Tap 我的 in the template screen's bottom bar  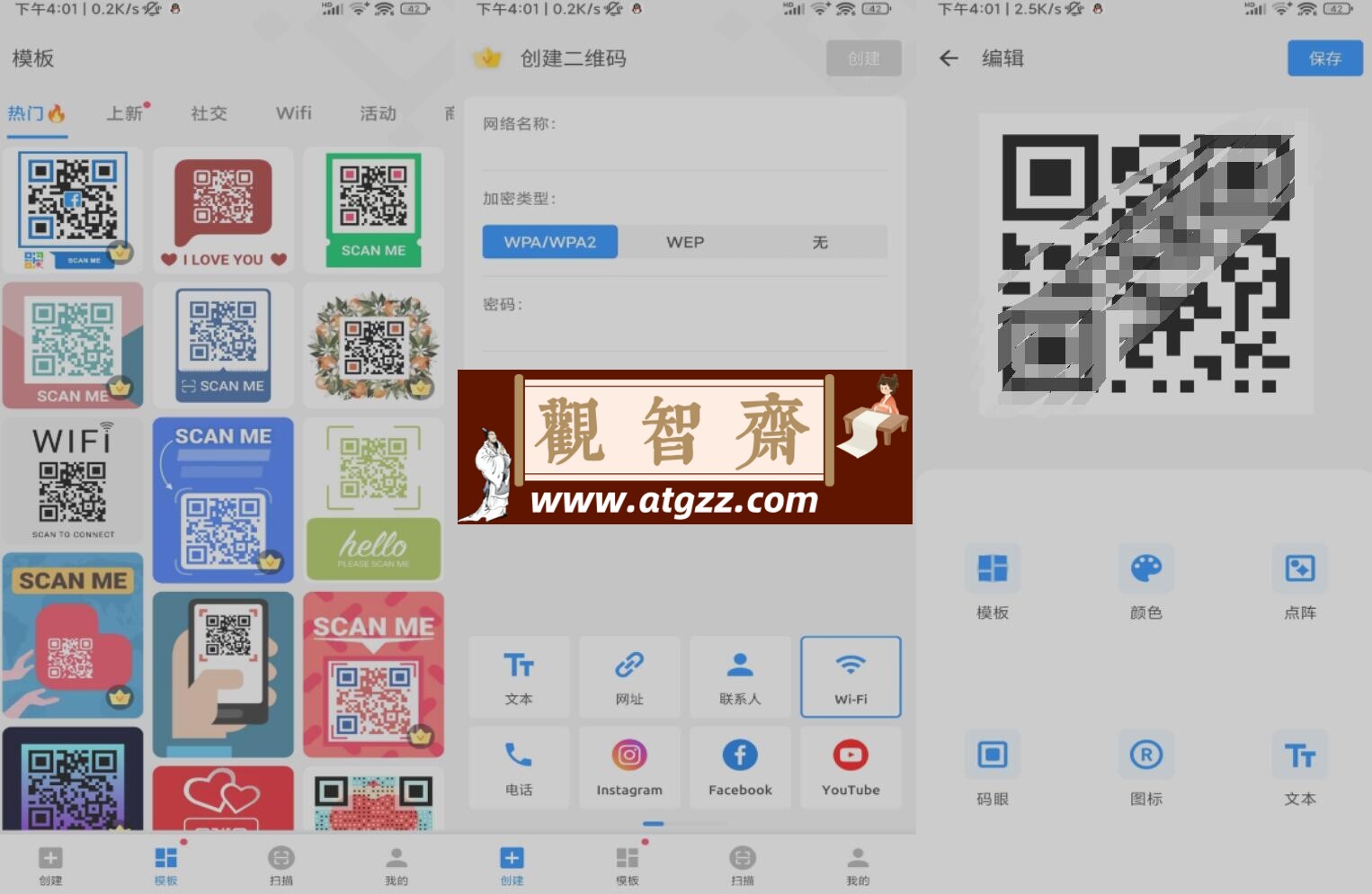[396, 866]
